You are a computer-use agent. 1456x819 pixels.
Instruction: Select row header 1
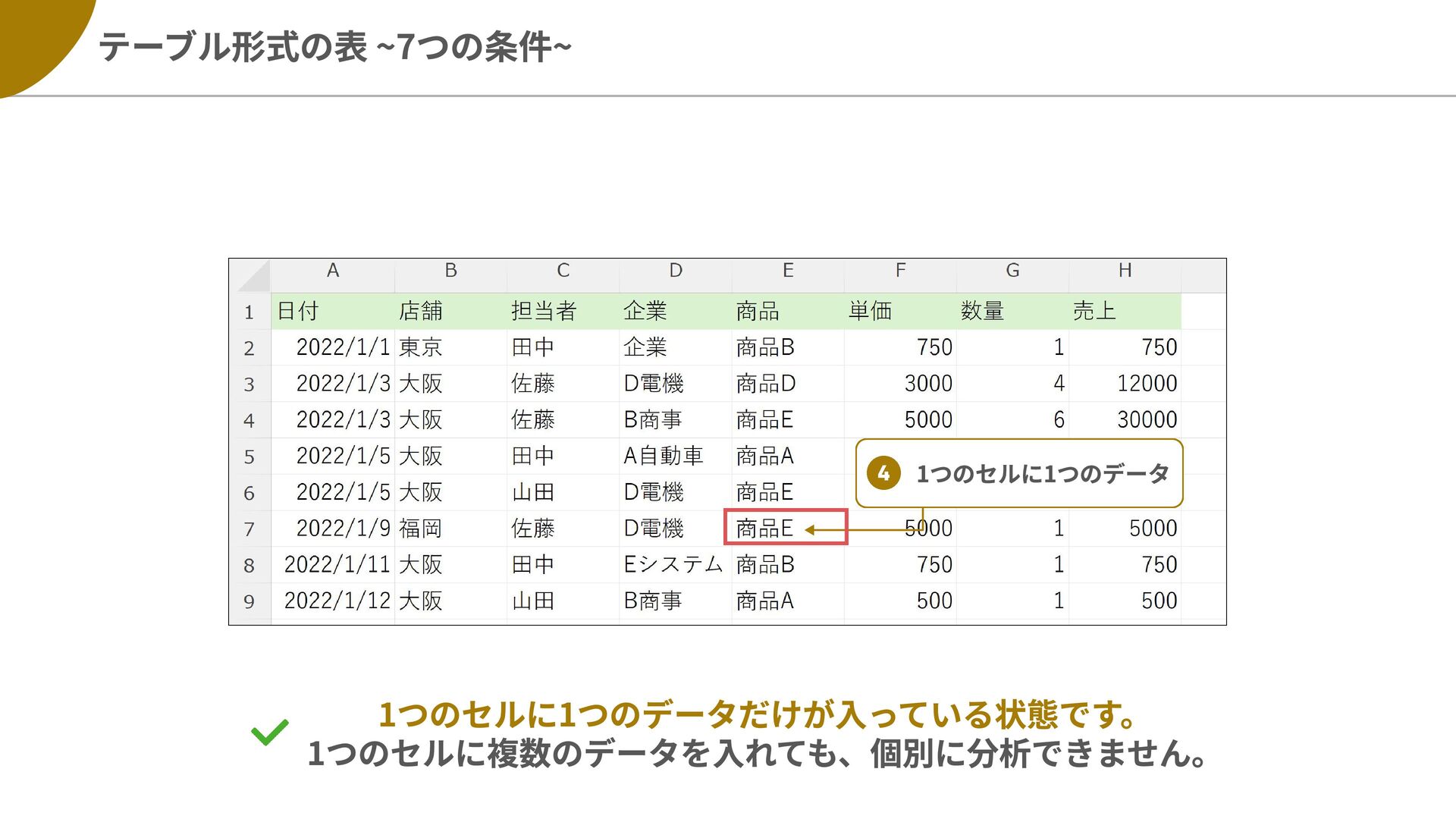(x=249, y=312)
